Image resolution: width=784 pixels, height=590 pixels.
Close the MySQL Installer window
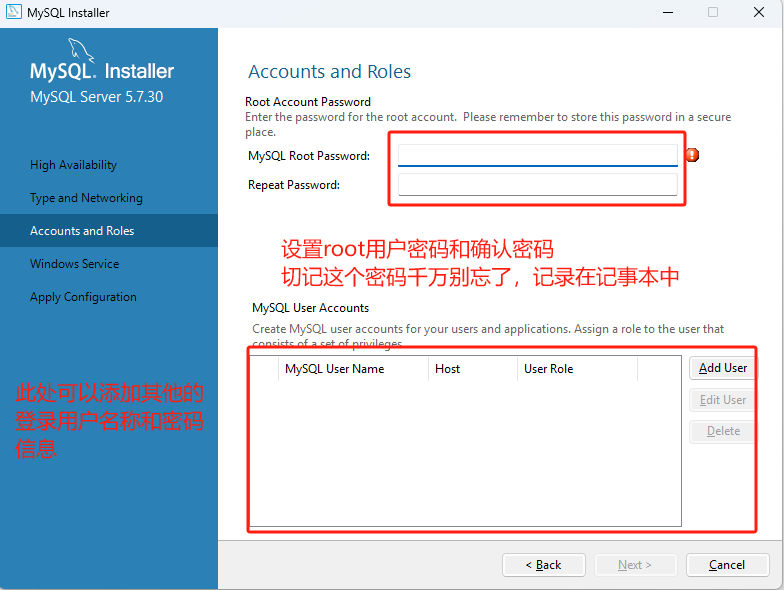[x=758, y=12]
